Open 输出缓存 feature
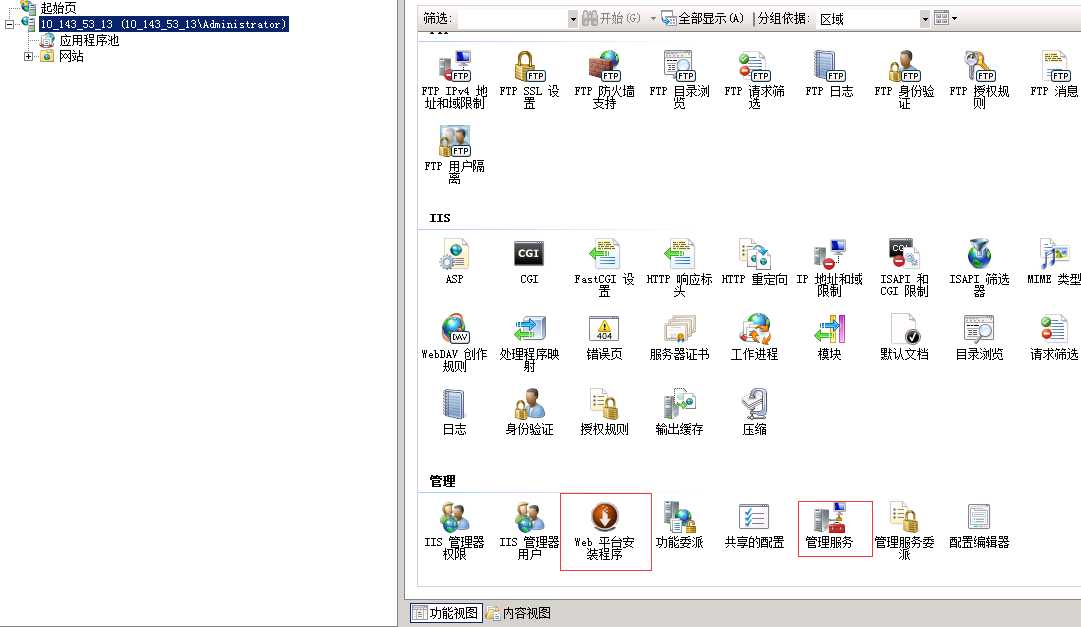 click(x=679, y=412)
